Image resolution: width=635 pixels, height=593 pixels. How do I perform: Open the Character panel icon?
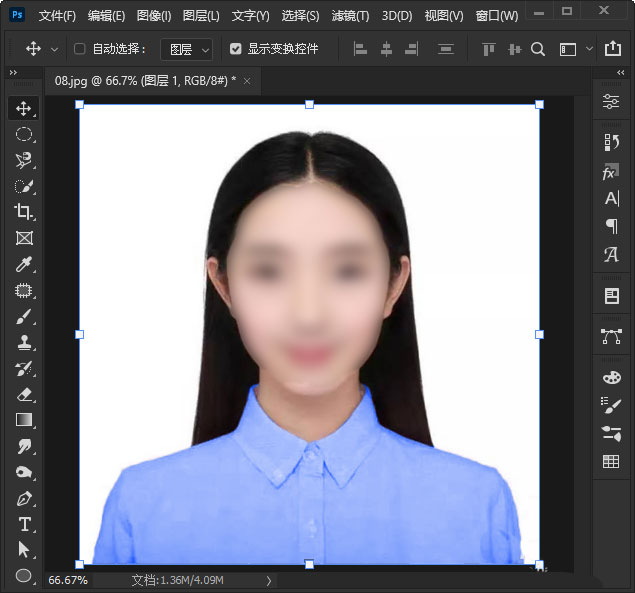coord(612,198)
